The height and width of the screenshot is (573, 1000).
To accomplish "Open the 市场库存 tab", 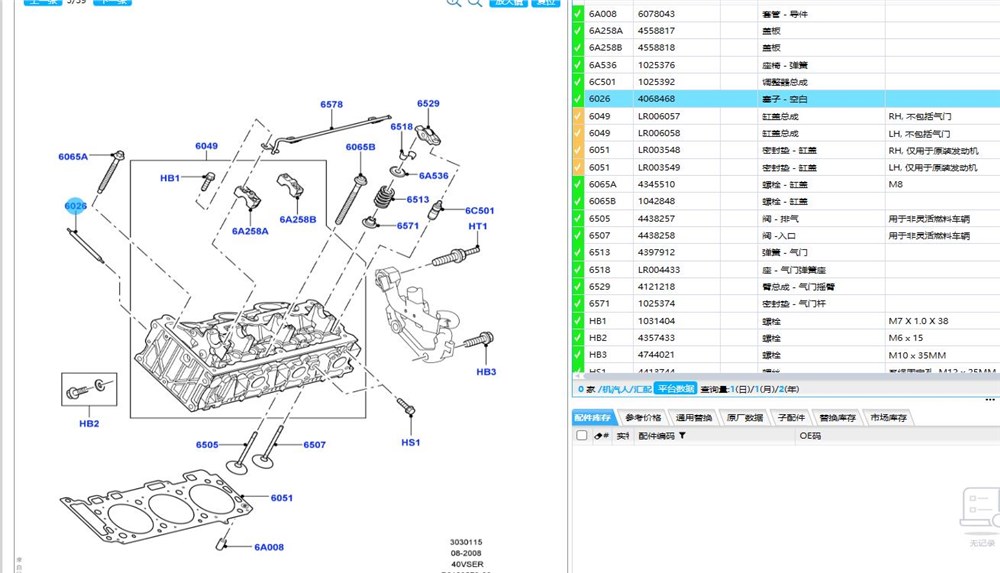I will click(888, 417).
